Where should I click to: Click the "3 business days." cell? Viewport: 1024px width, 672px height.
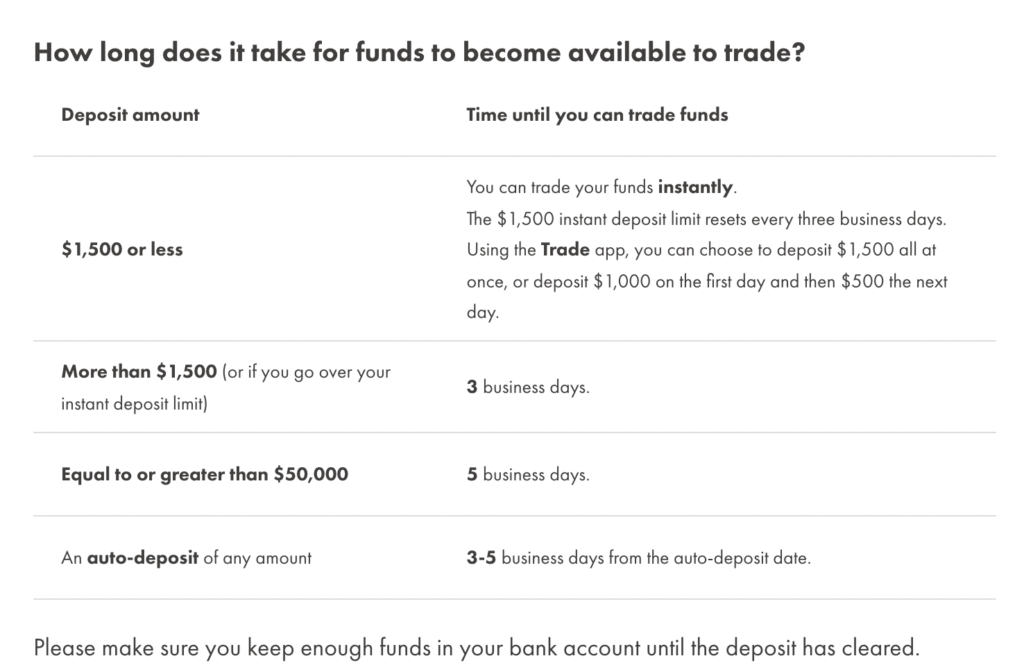528,387
